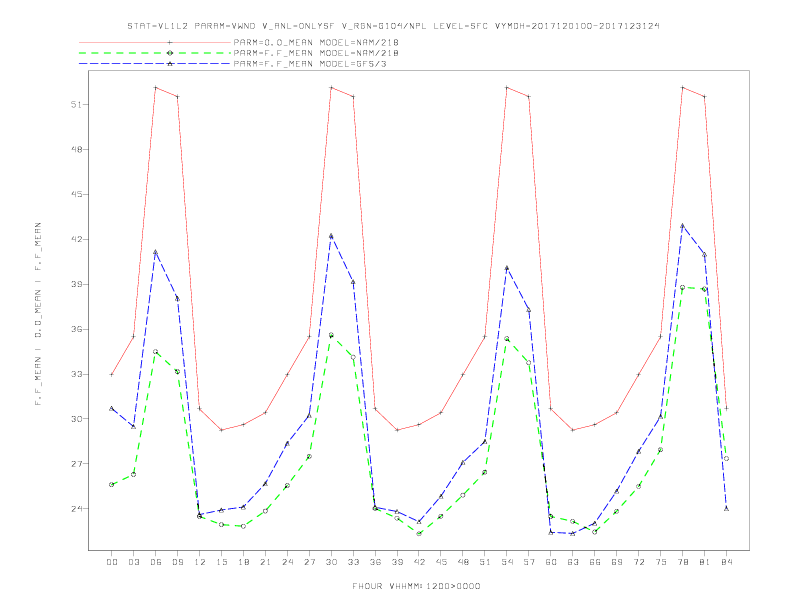This screenshot has height=612, width=792.
Task: Click x-axis forecast hour label 42
Action: [x=419, y=562]
